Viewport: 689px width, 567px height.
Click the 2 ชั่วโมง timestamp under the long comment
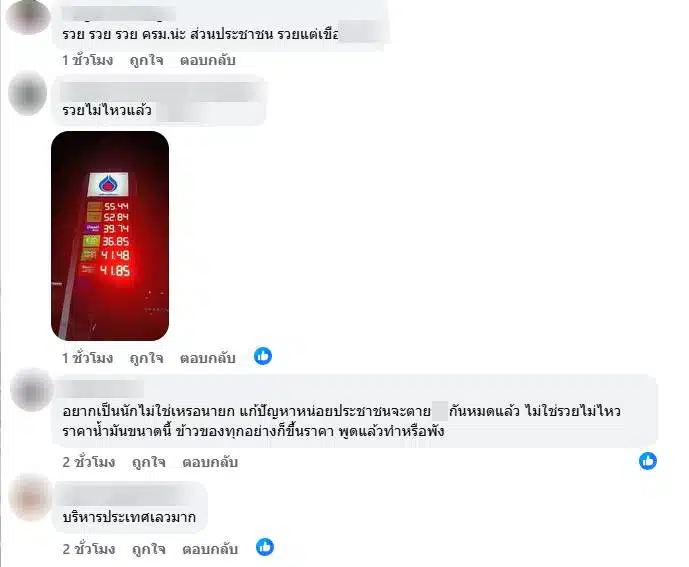tap(89, 462)
